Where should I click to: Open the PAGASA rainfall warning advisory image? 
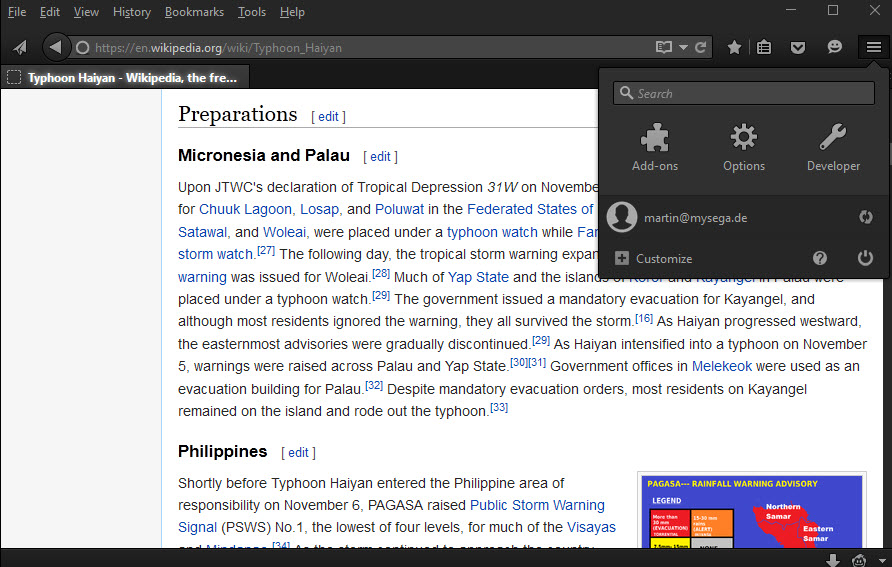click(751, 511)
